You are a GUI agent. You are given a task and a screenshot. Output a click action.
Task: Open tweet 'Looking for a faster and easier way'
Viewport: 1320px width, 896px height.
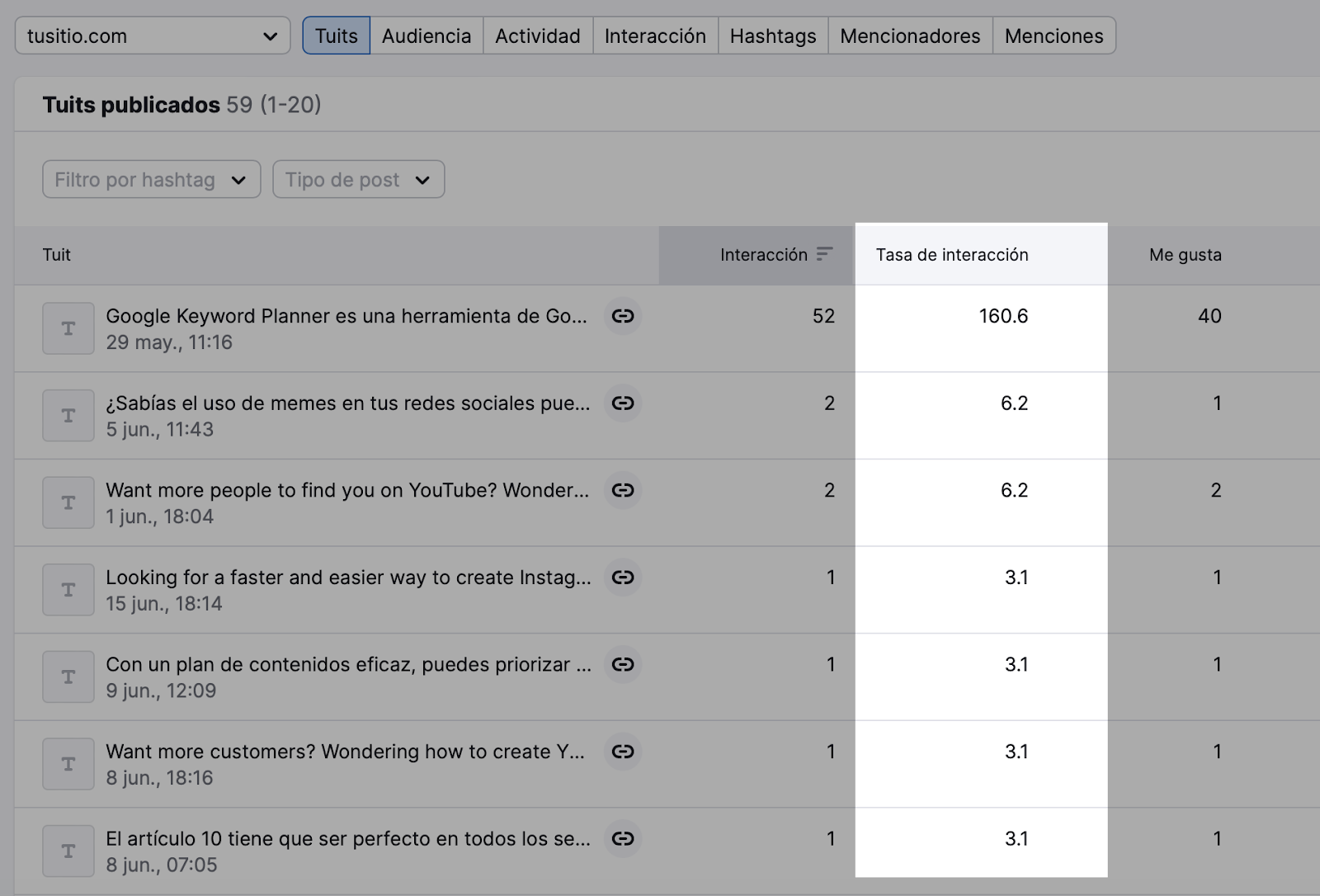pyautogui.click(x=348, y=578)
